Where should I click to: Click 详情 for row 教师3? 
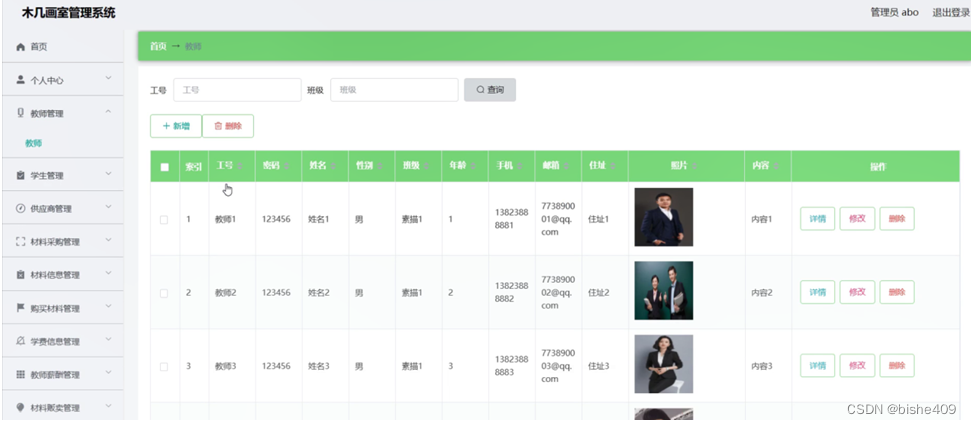tap(817, 366)
